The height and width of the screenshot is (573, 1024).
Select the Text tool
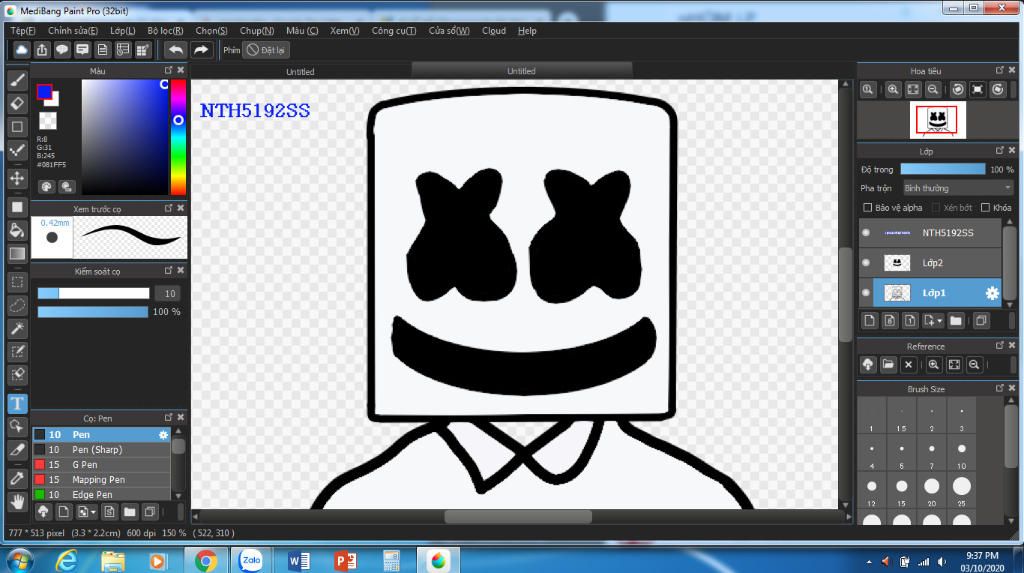pyautogui.click(x=18, y=403)
